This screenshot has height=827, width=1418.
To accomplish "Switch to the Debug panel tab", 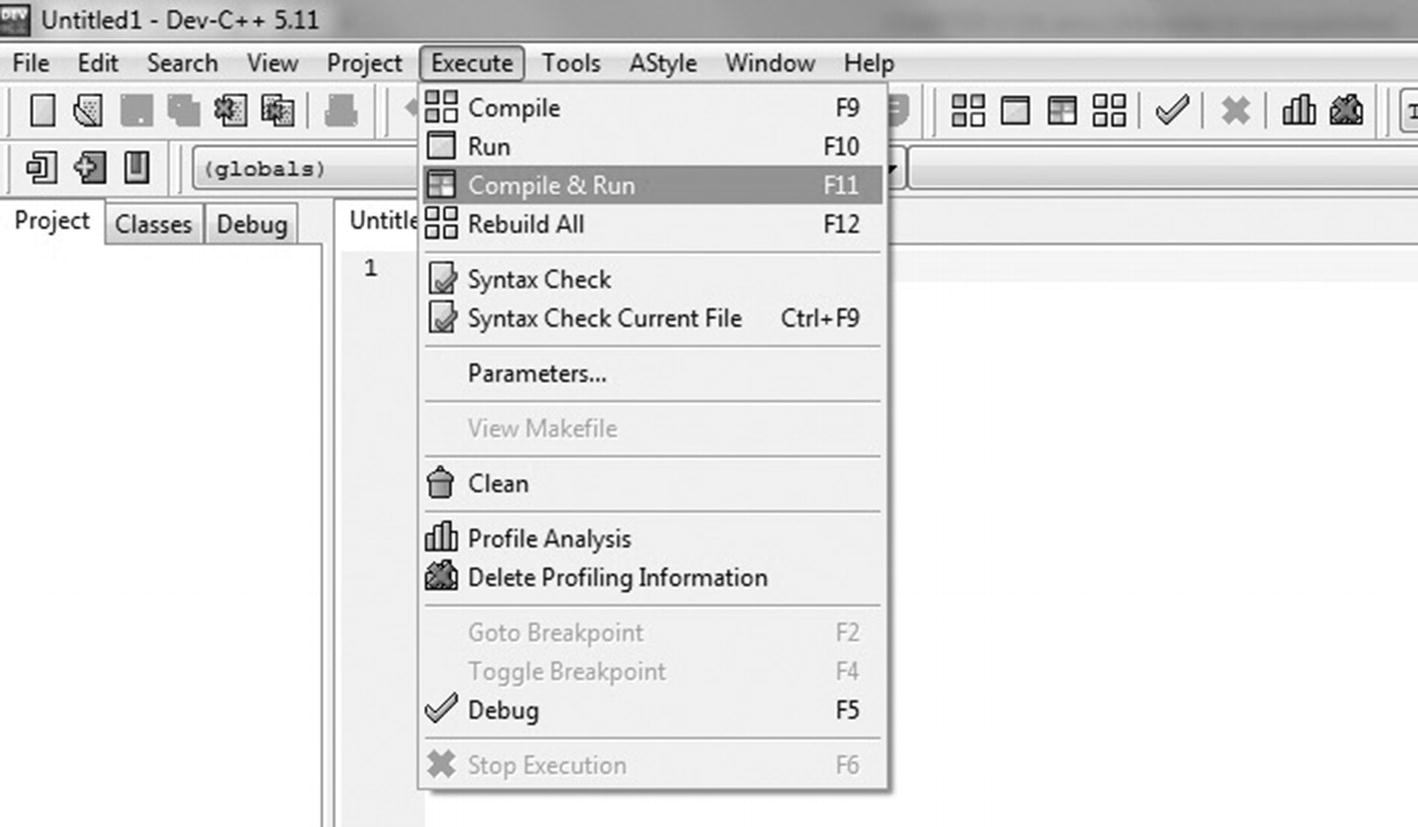I will click(252, 224).
